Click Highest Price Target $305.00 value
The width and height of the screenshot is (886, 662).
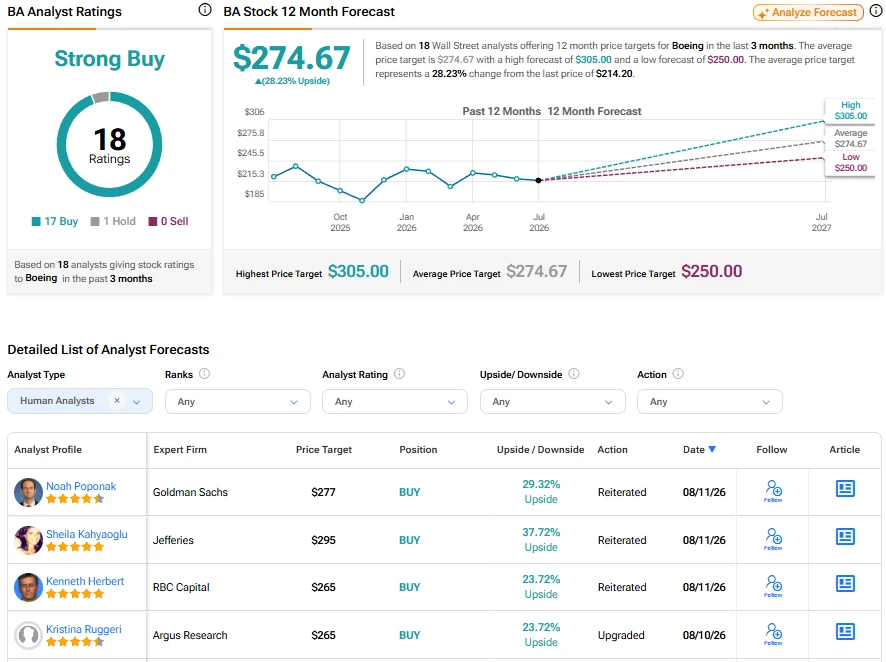pyautogui.click(x=358, y=272)
